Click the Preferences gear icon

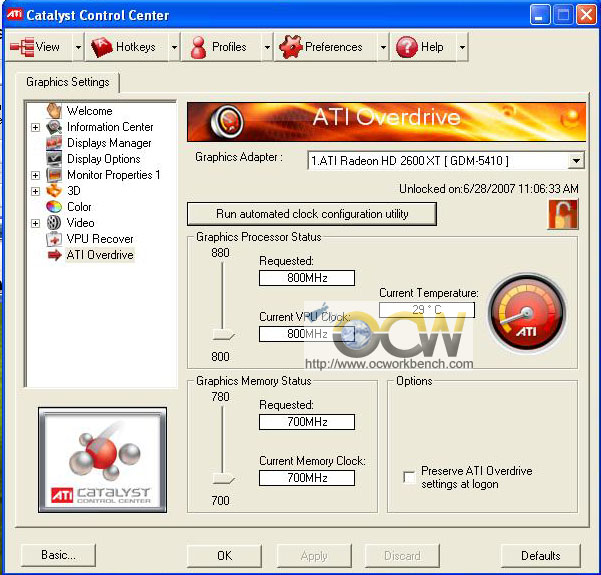coord(291,47)
